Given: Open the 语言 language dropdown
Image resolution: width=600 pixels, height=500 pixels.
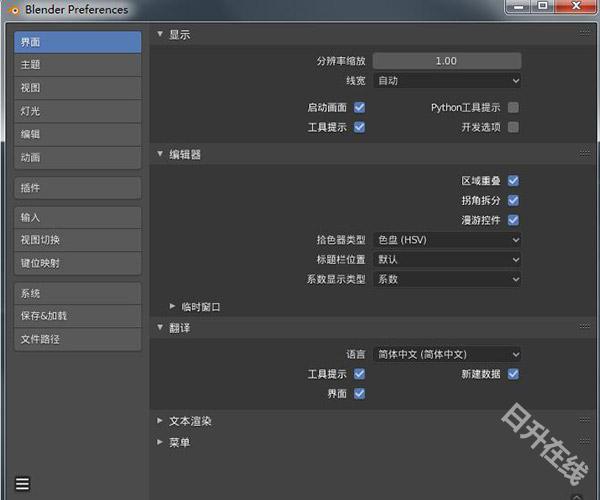Looking at the screenshot, I should click(x=447, y=355).
